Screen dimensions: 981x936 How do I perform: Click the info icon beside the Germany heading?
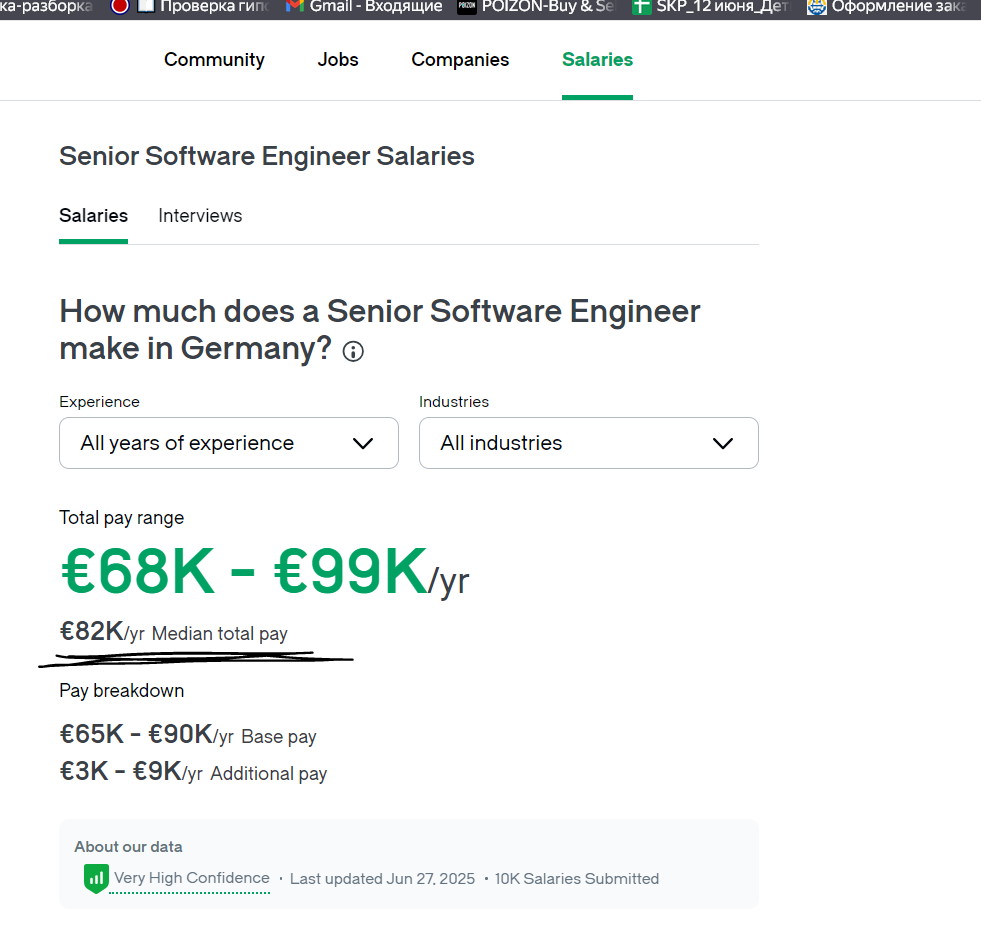click(353, 351)
